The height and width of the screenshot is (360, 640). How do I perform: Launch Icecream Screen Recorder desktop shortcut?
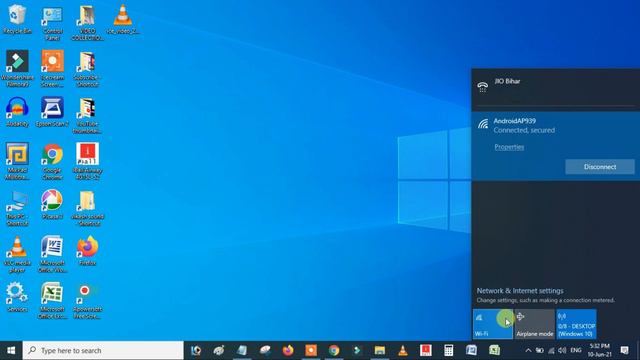[52, 68]
